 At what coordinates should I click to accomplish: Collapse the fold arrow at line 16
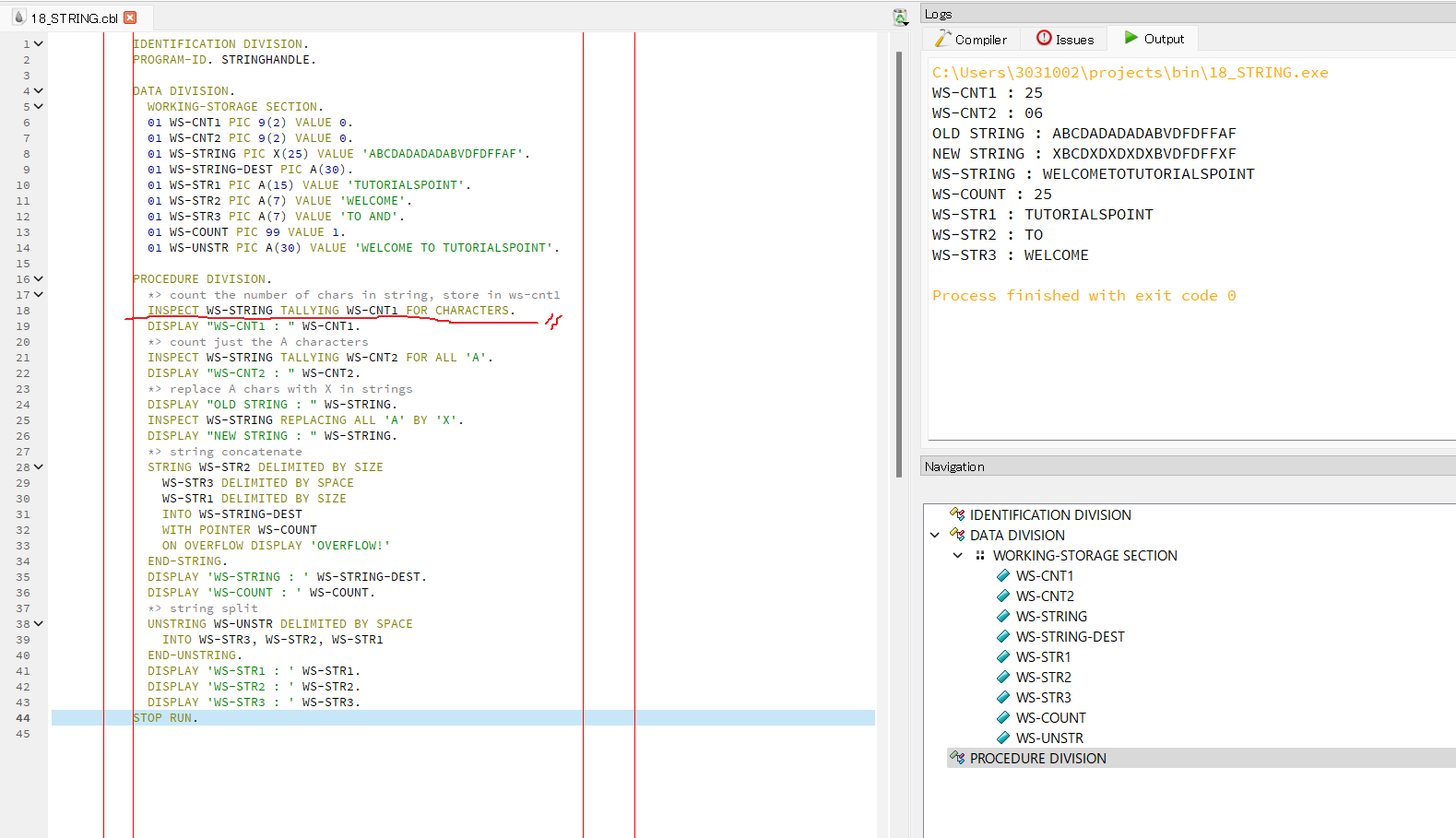point(39,279)
